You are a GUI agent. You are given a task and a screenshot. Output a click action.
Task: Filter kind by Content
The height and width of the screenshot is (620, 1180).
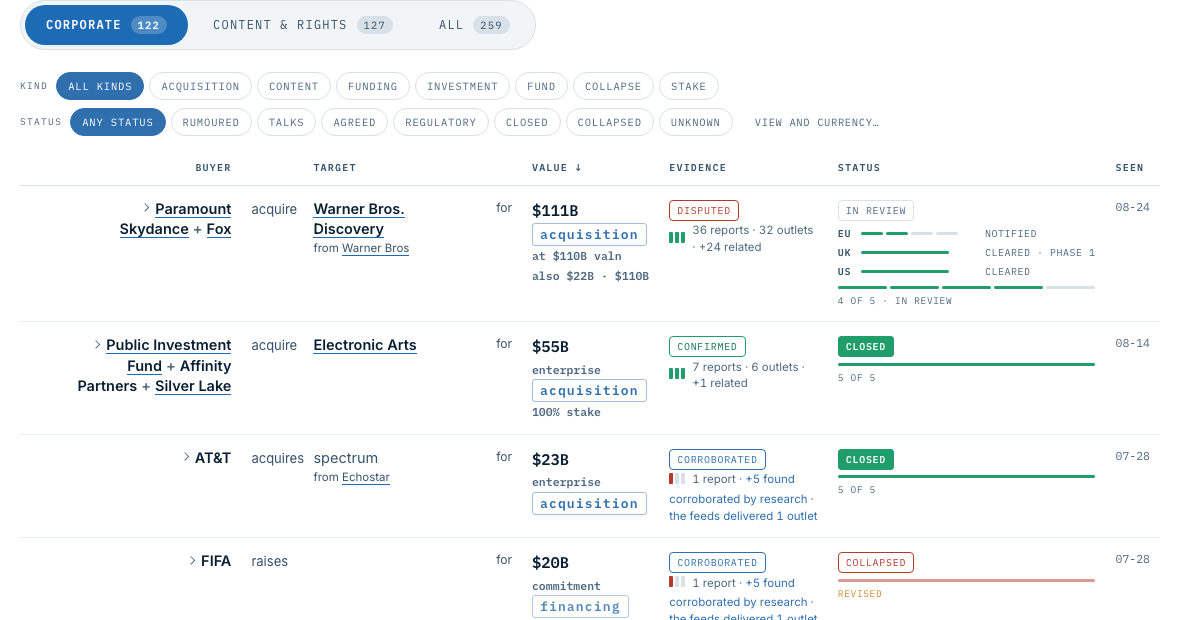point(293,86)
